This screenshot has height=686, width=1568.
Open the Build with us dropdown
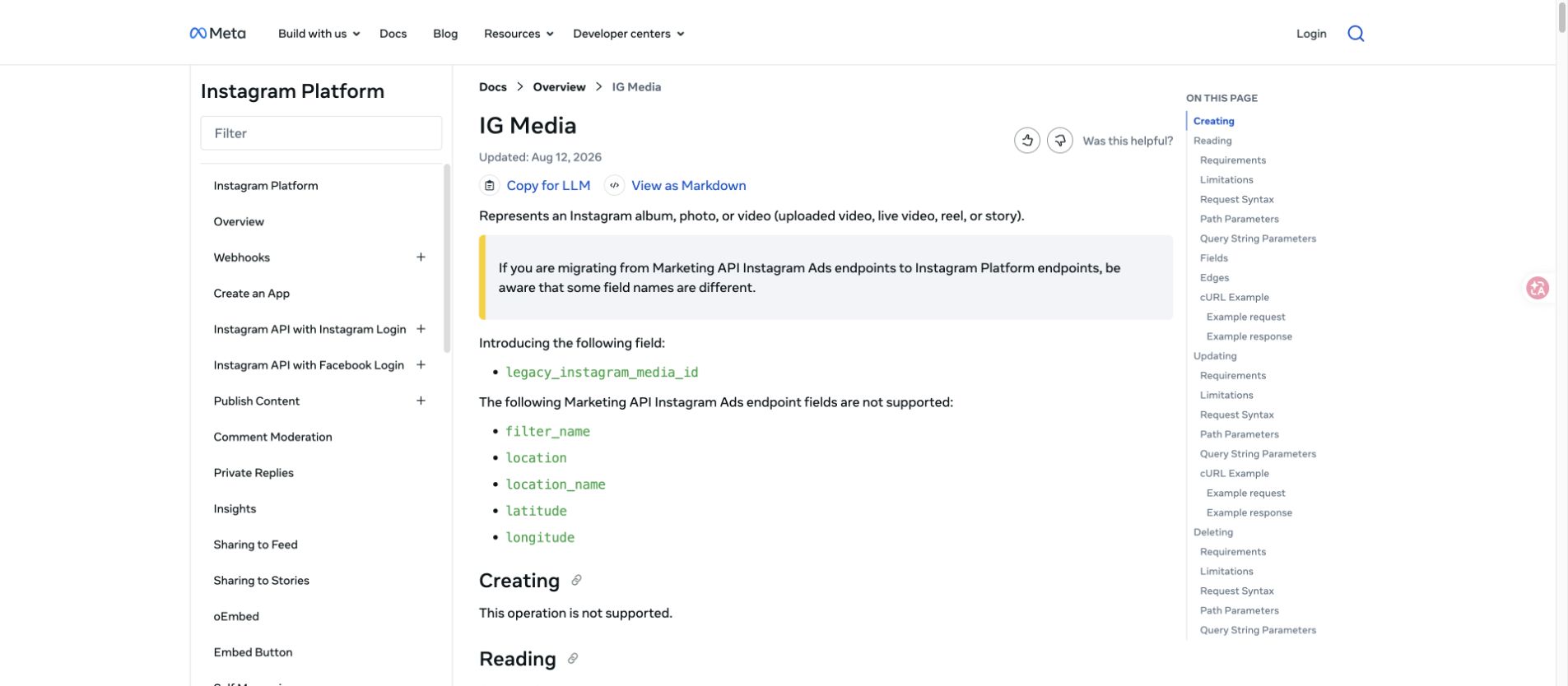[319, 34]
